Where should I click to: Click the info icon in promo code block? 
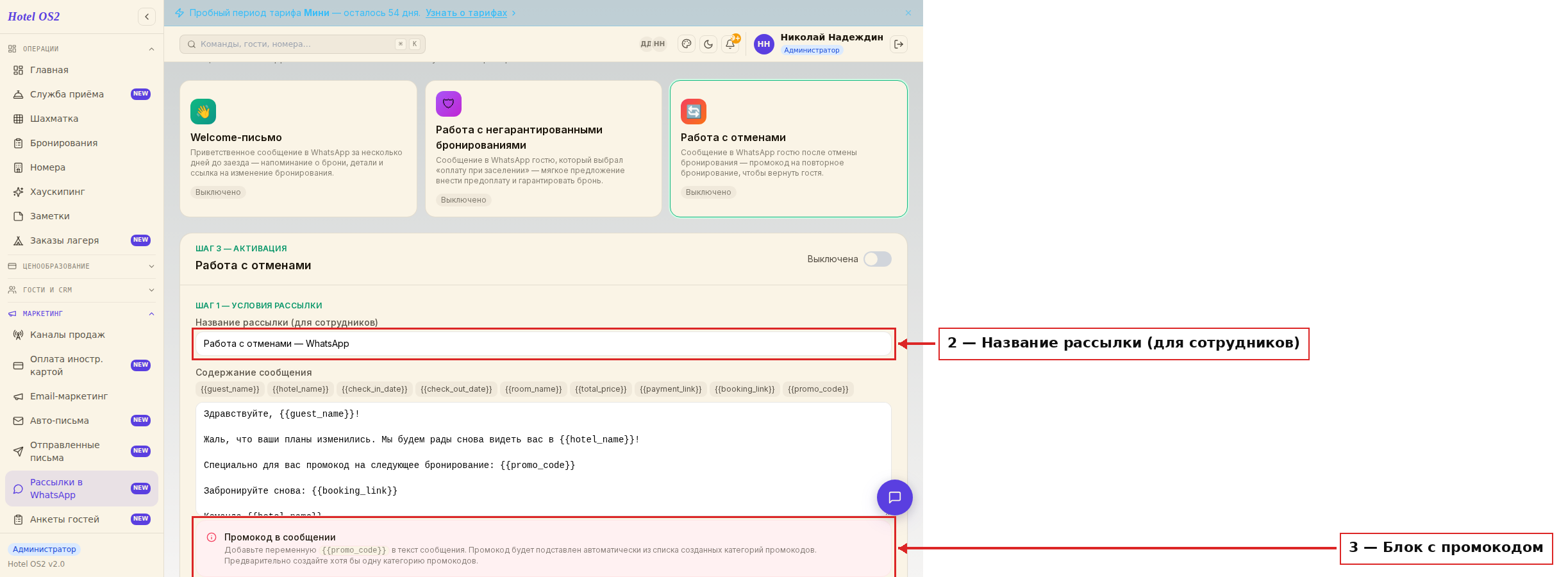click(212, 537)
